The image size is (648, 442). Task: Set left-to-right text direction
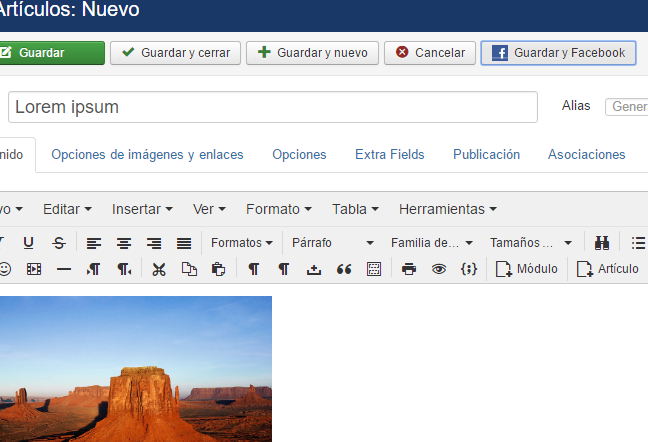click(94, 269)
